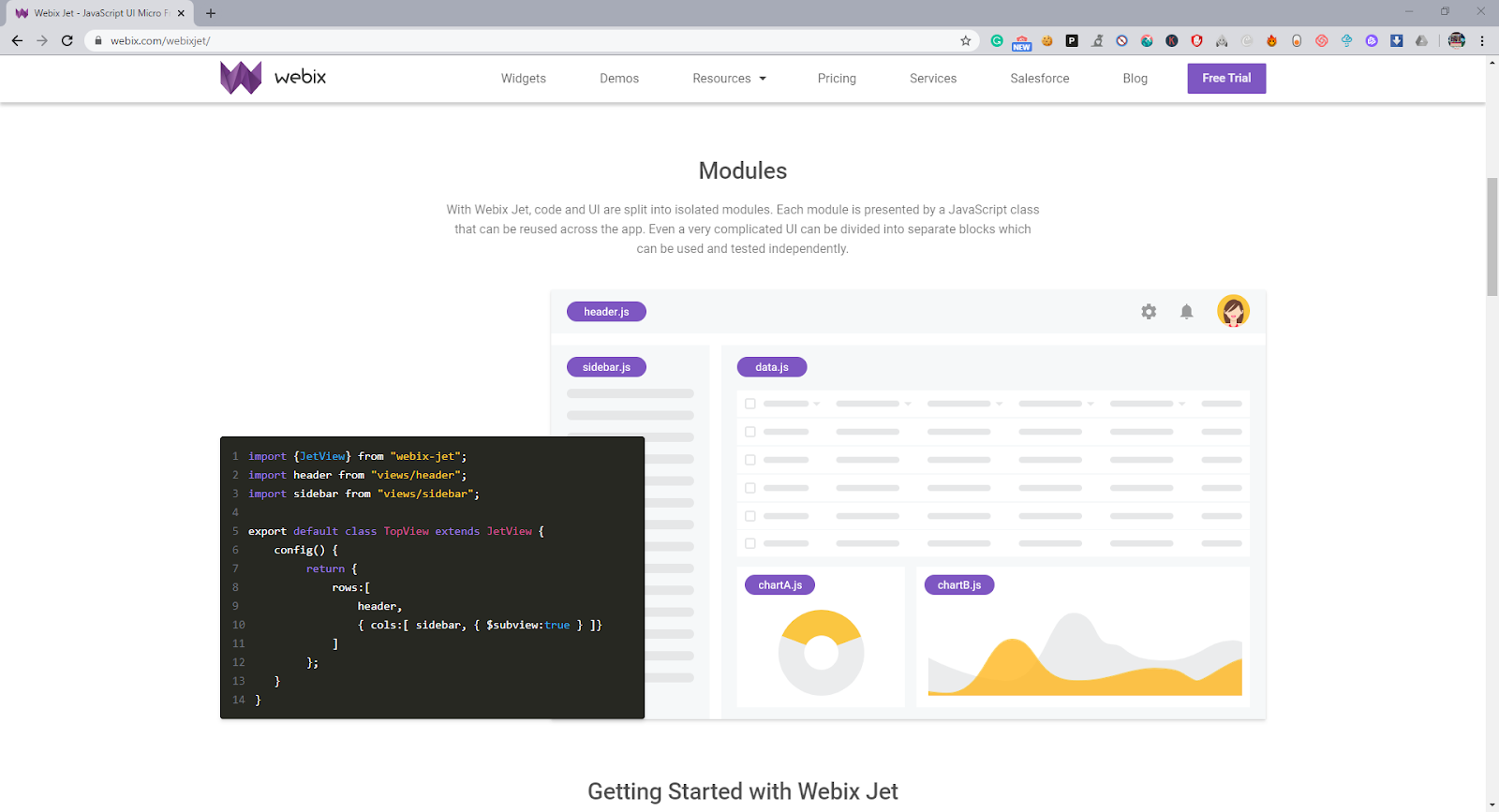Click the gear settings icon in the mockup header

pyautogui.click(x=1149, y=312)
